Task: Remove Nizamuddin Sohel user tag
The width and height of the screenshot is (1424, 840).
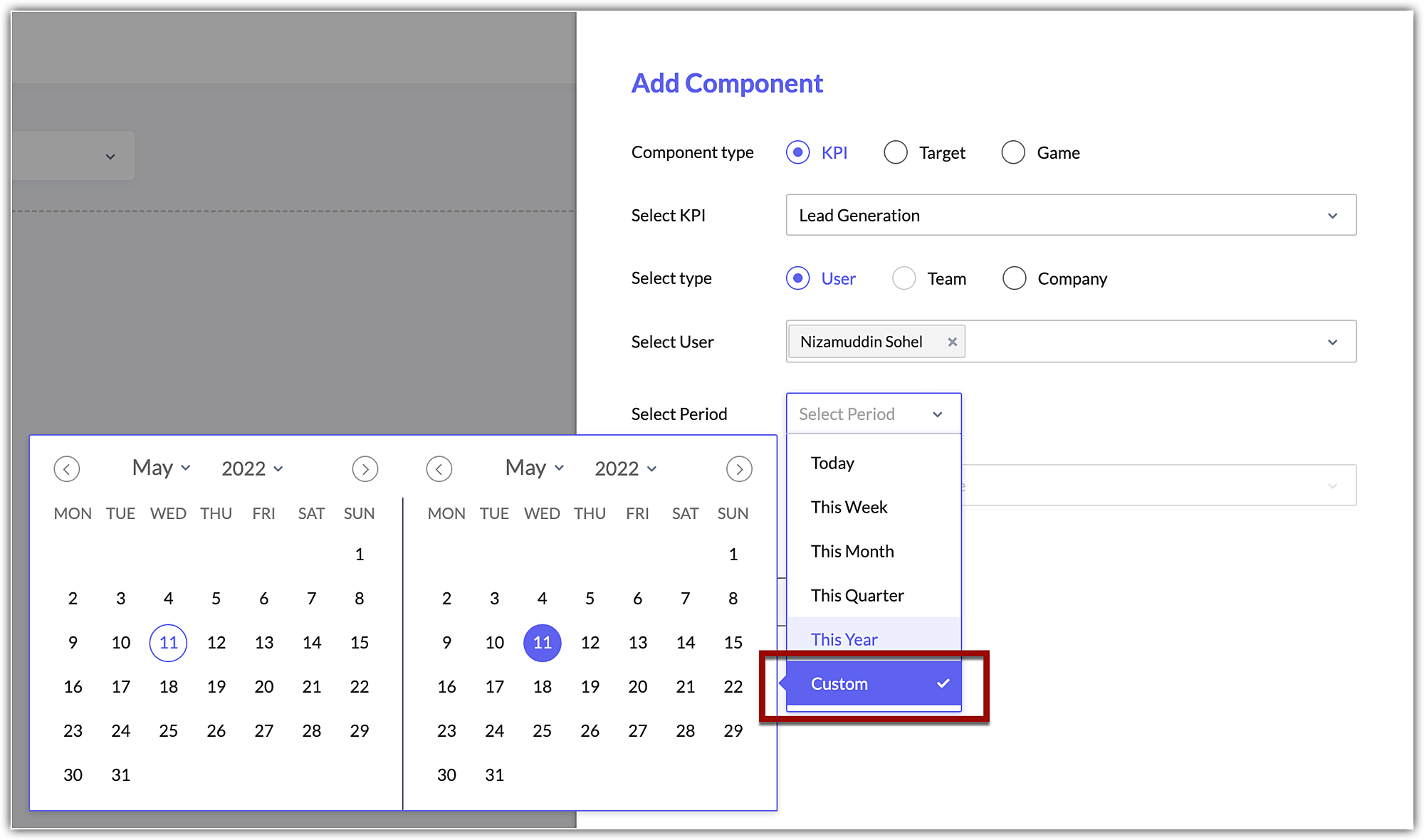Action: click(x=952, y=342)
